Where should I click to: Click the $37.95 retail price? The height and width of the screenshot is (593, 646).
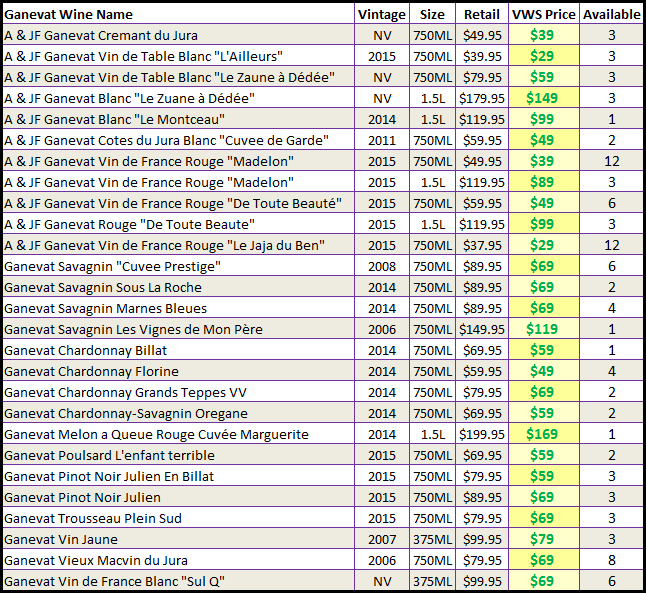coord(482,245)
